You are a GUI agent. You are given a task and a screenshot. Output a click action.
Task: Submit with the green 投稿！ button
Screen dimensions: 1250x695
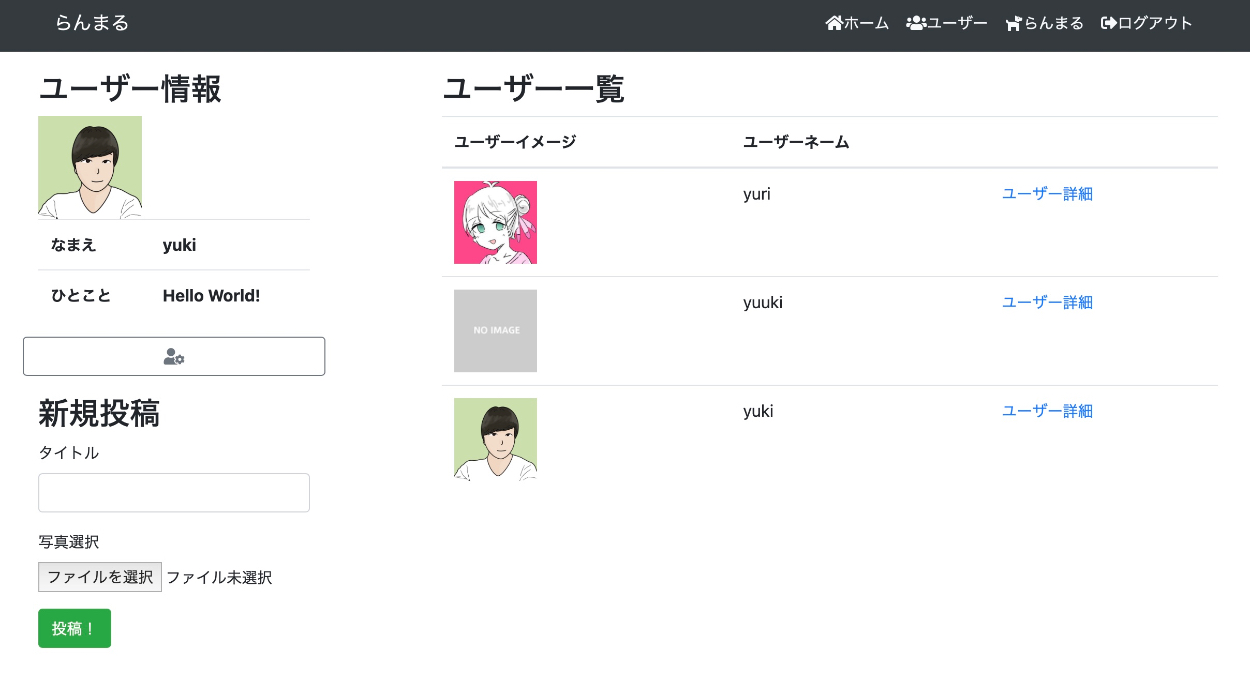click(74, 628)
